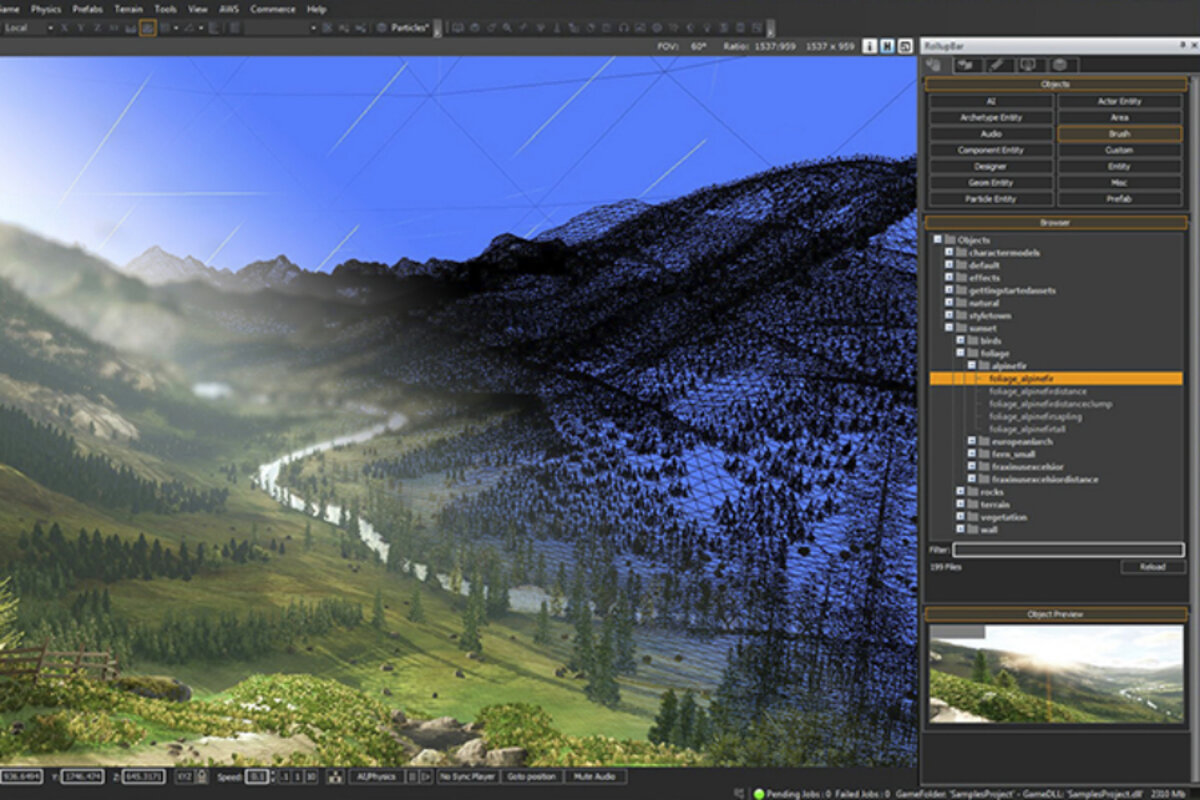Open the Terrain menu
The width and height of the screenshot is (1200, 800).
tap(128, 9)
